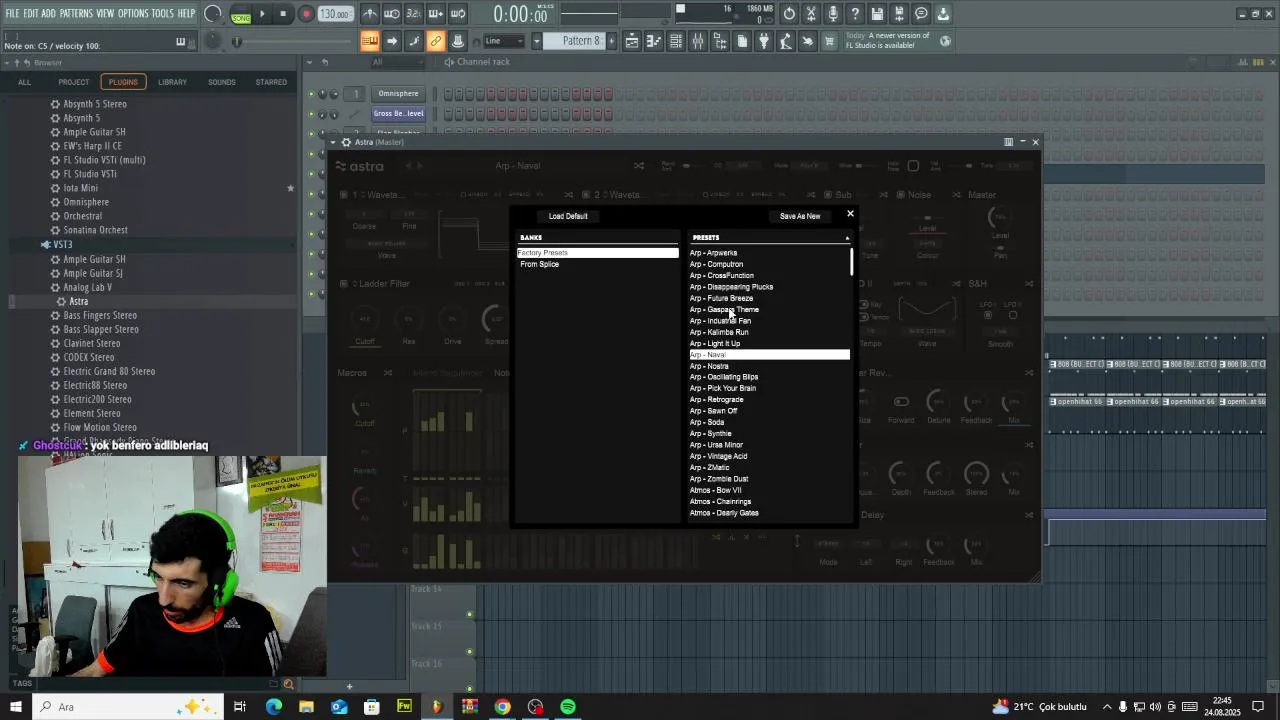Close the preset browser dialog
The image size is (1280, 720).
(x=851, y=213)
